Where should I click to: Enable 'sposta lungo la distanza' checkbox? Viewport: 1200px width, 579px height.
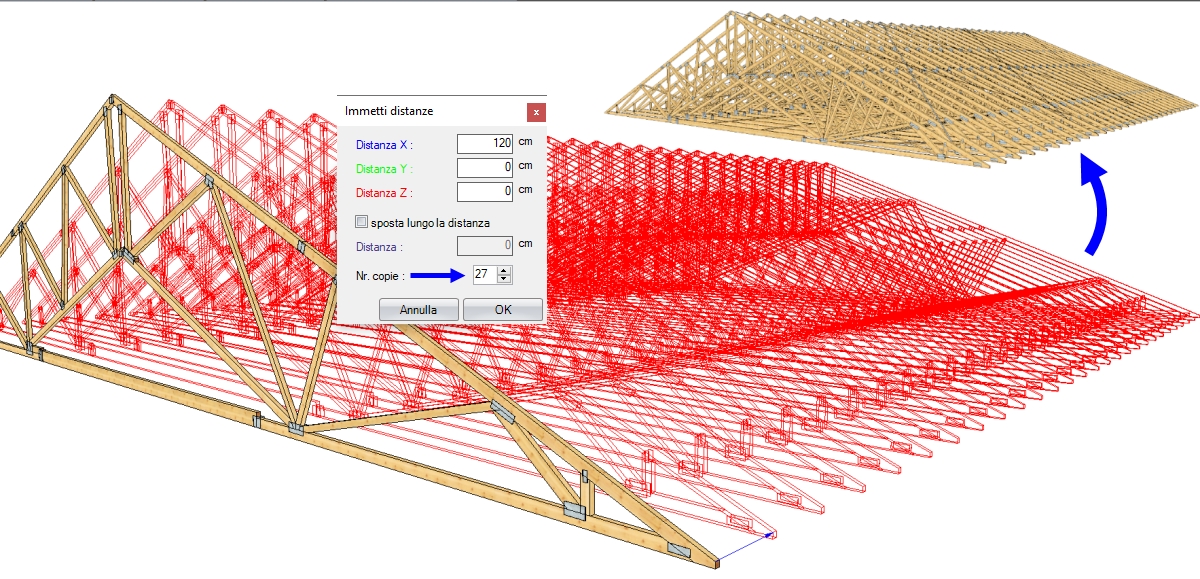(x=362, y=221)
